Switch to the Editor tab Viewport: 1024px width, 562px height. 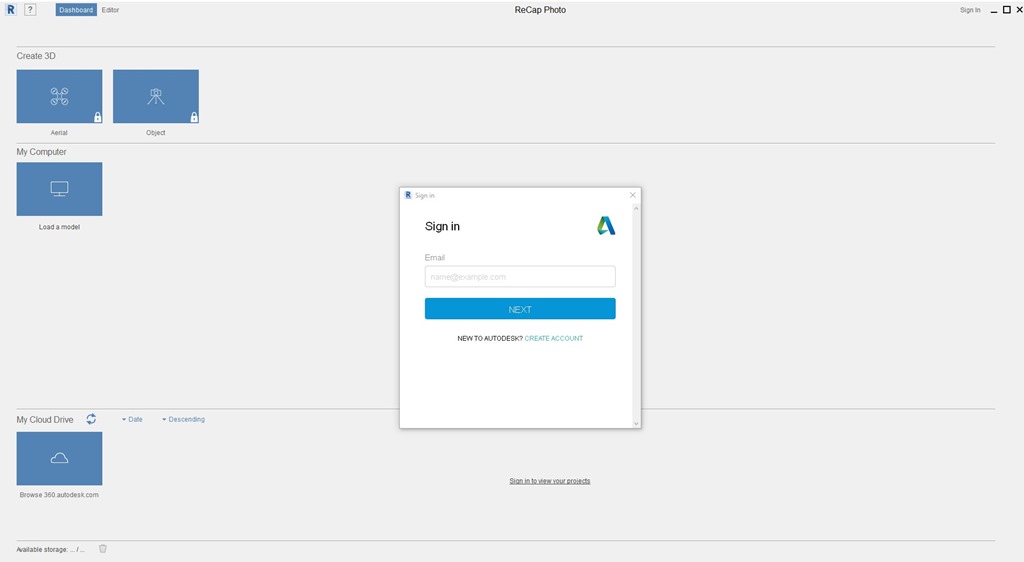(110, 10)
